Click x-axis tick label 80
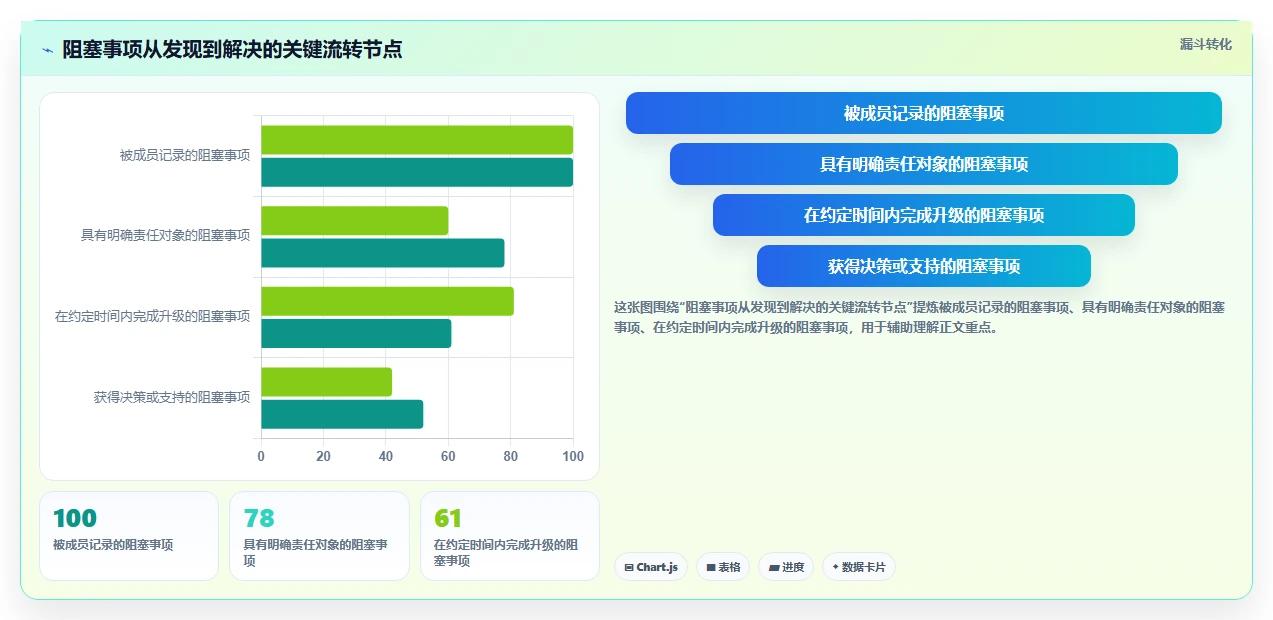Image resolution: width=1273 pixels, height=620 pixels. (x=511, y=456)
